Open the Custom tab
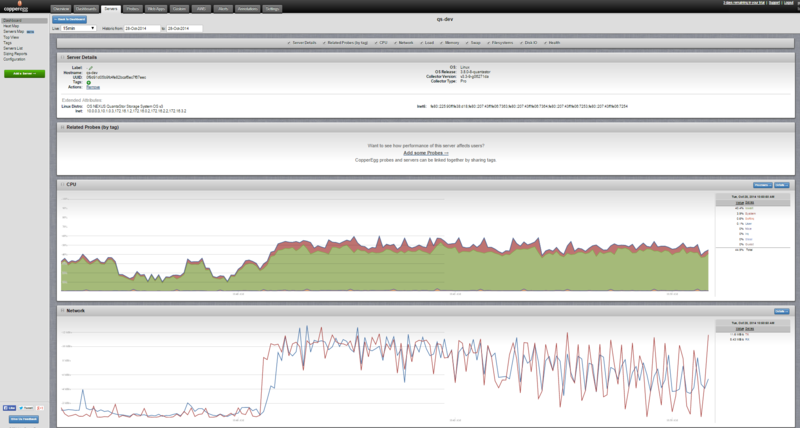 tap(179, 9)
